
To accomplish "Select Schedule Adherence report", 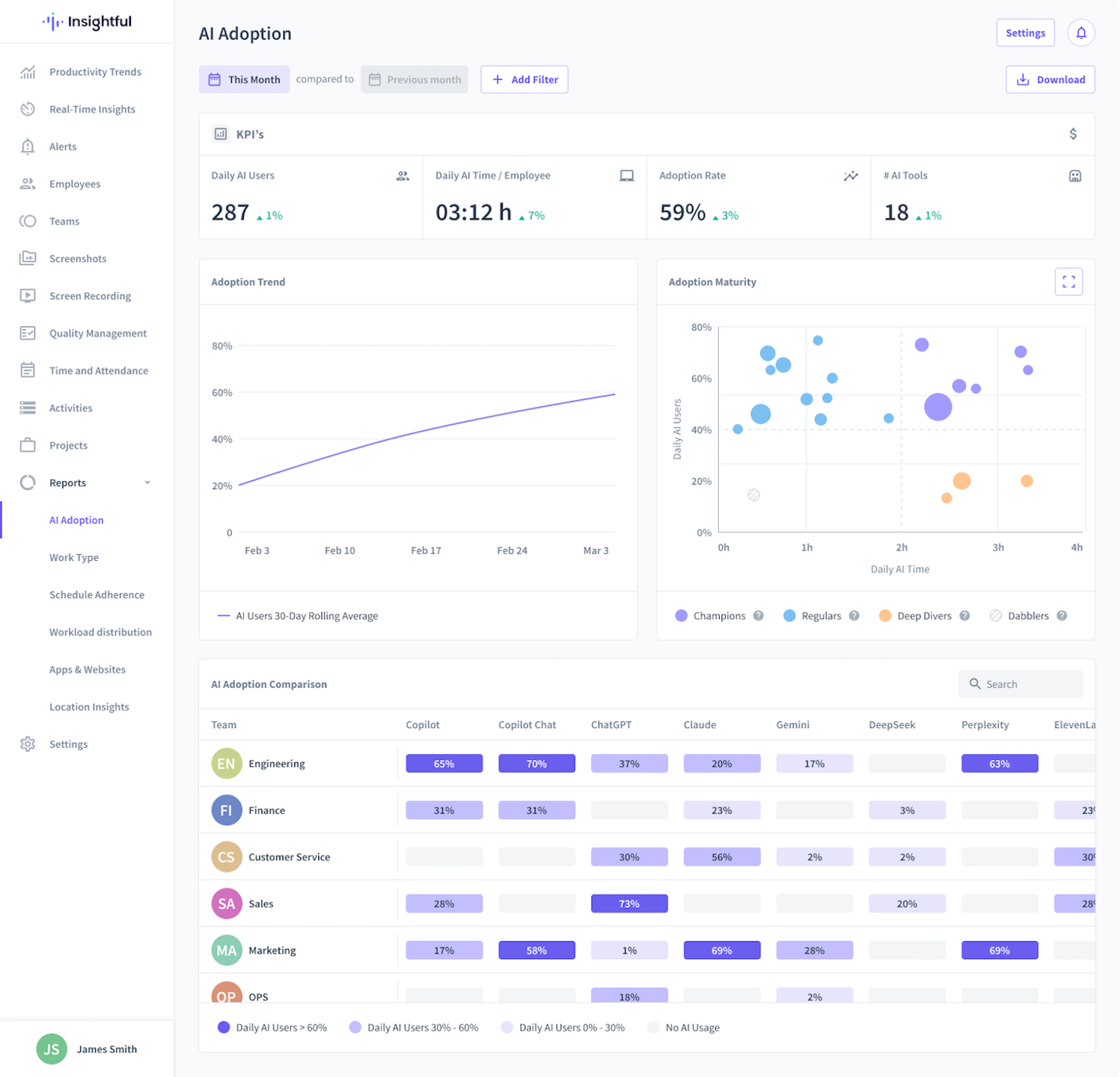I will [97, 595].
